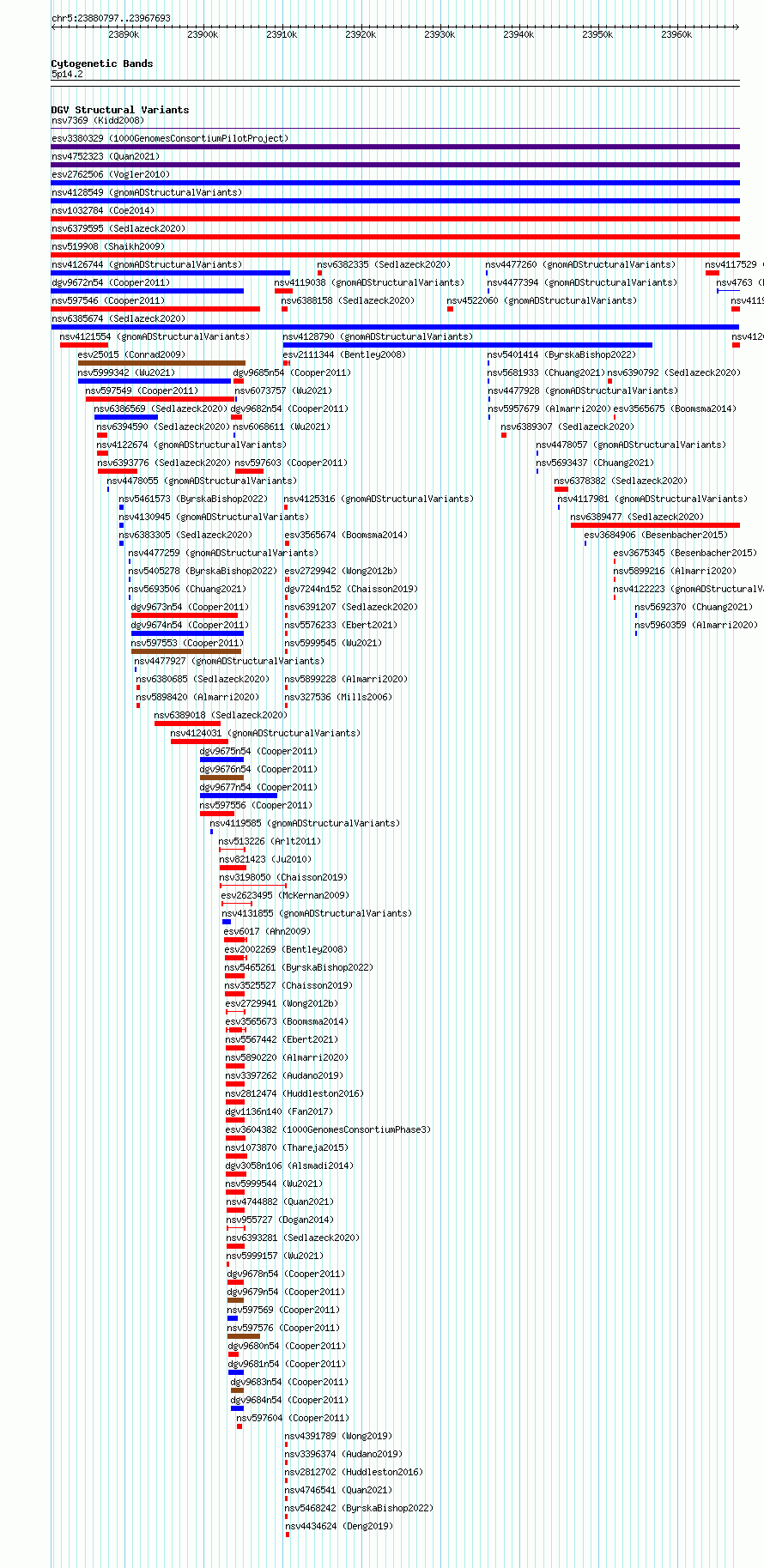Select the 5p14.2 cytogenetic band label
The image size is (764, 1568).
click(x=67, y=75)
